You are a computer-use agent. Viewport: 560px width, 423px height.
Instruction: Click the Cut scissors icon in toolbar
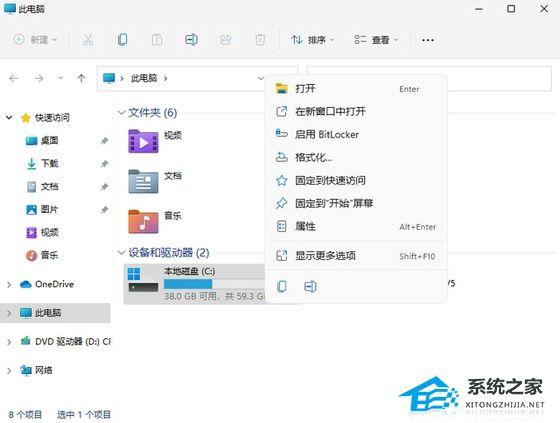pyautogui.click(x=88, y=40)
